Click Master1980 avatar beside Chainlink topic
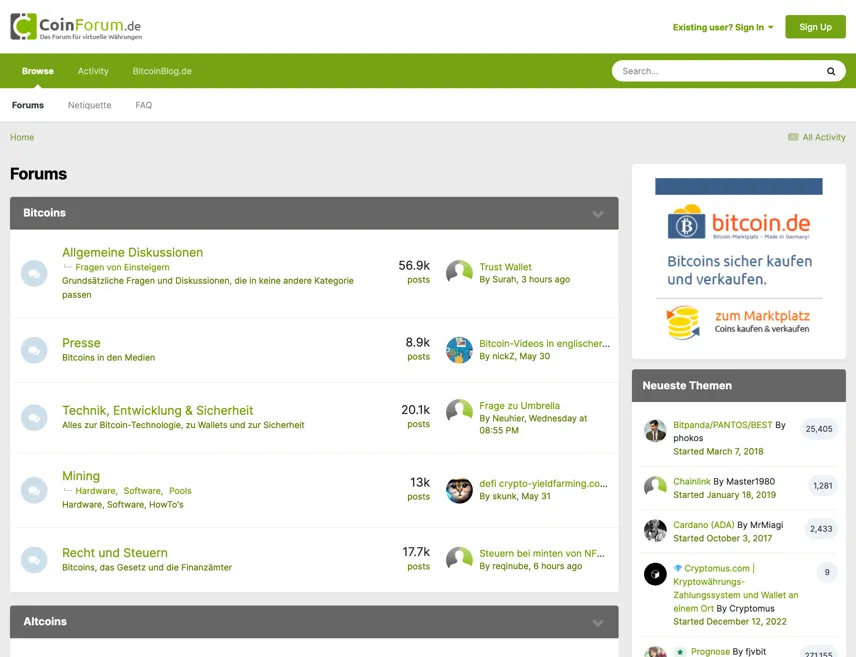The image size is (856, 657). (655, 487)
